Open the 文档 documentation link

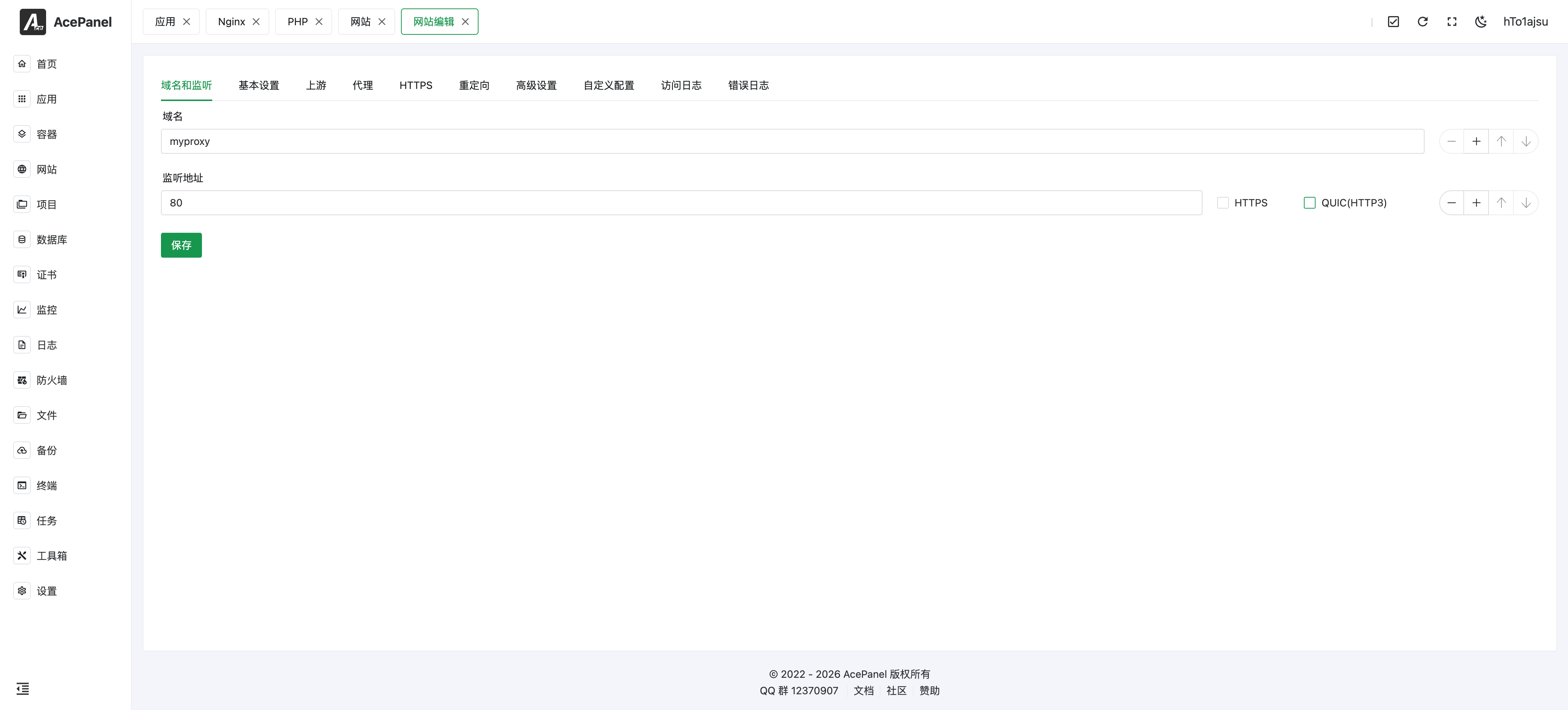864,691
